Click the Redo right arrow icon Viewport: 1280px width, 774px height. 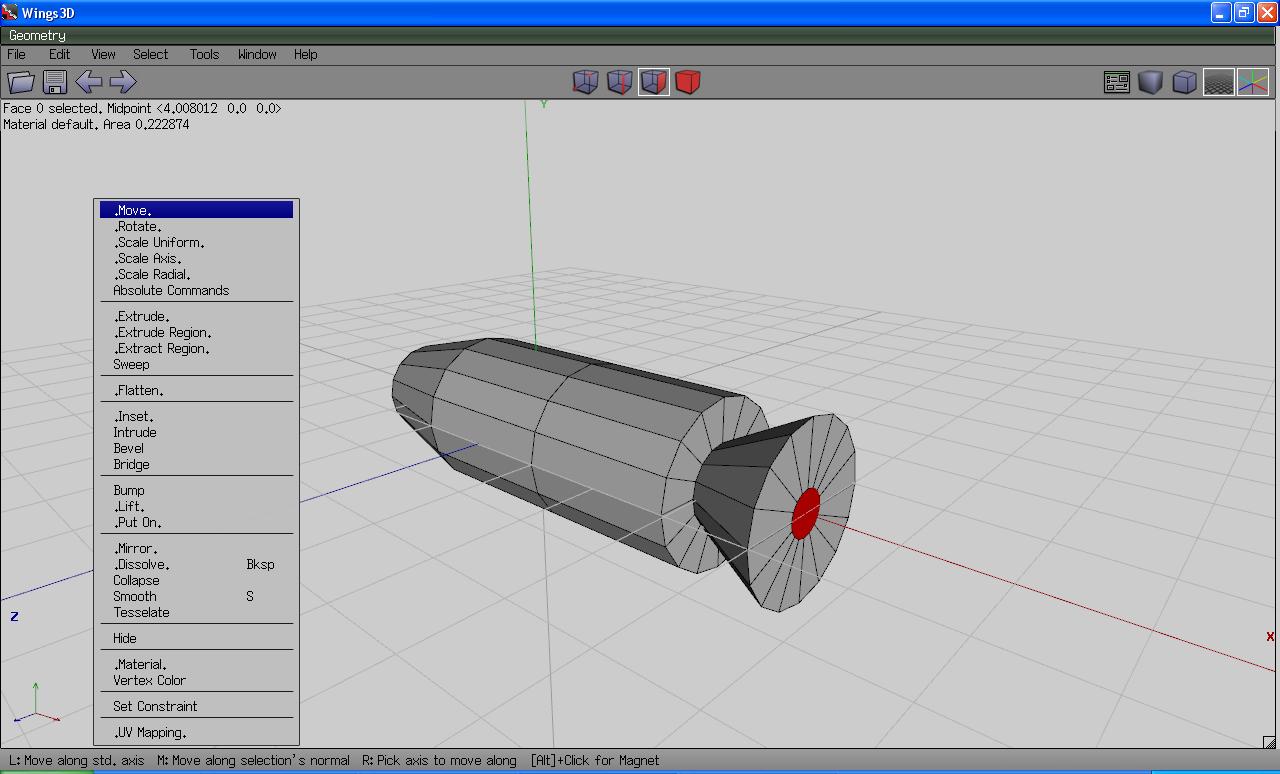122,82
